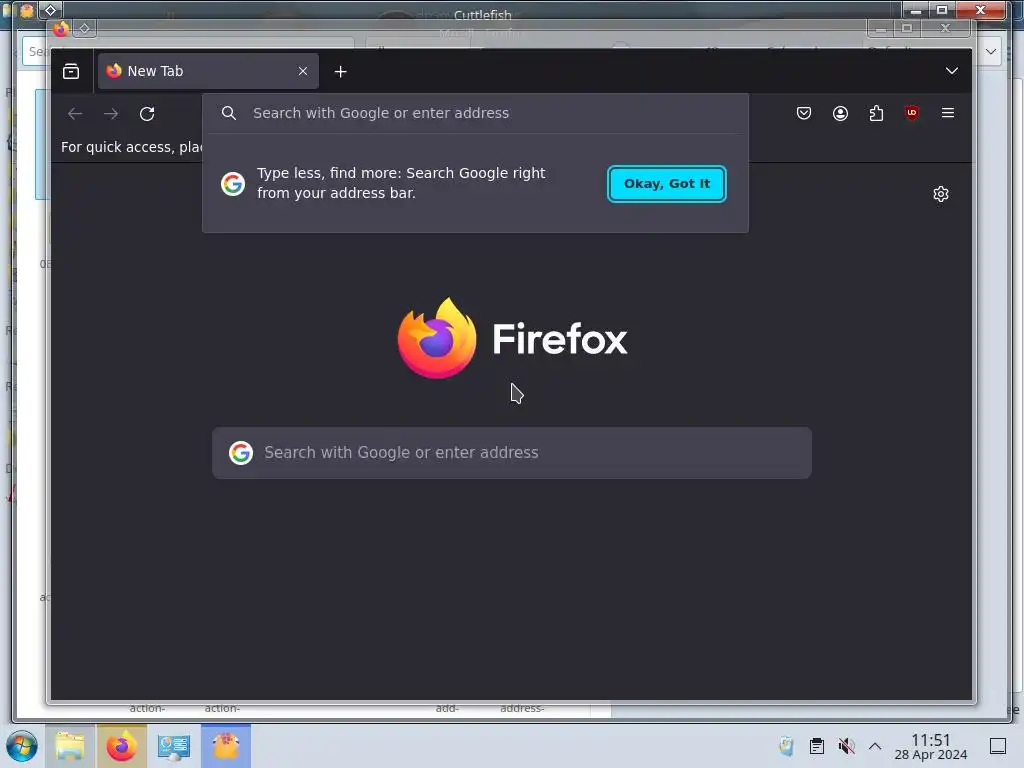Click the Firefox window title icon
The width and height of the screenshot is (1024, 768).
coord(61,29)
